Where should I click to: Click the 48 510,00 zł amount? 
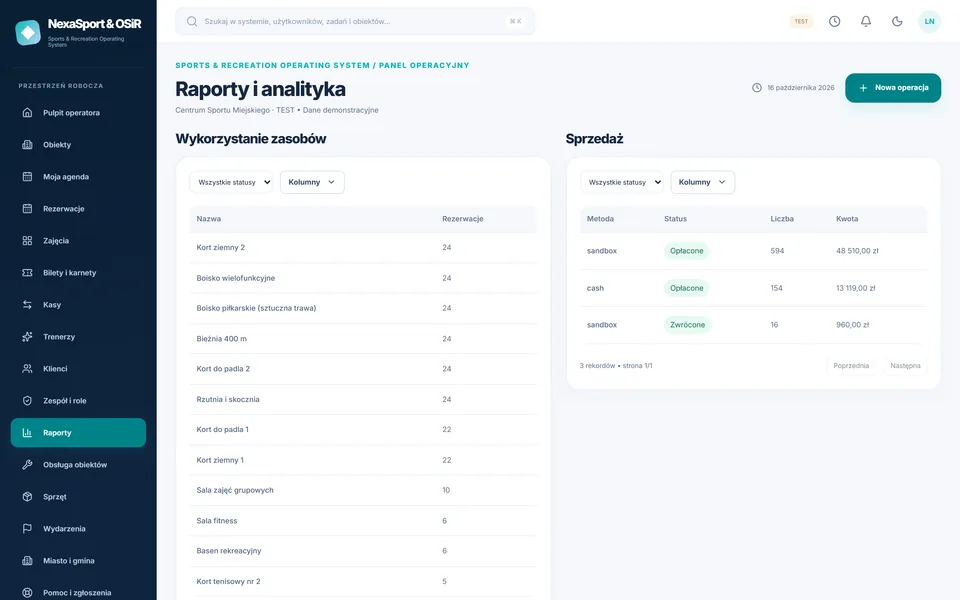click(x=857, y=251)
